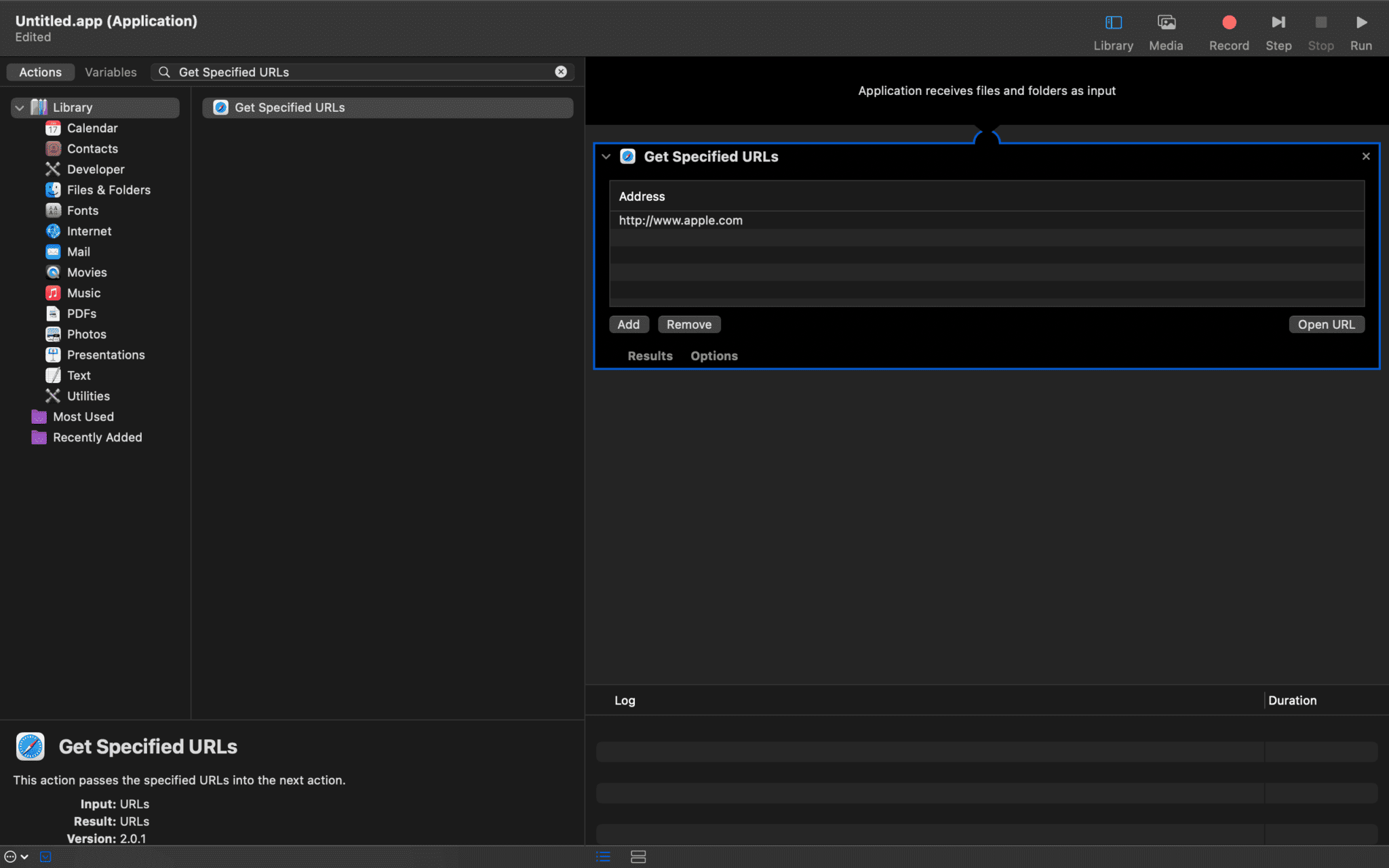Switch to the workflow variables view
The image size is (1389, 868).
click(x=638, y=856)
